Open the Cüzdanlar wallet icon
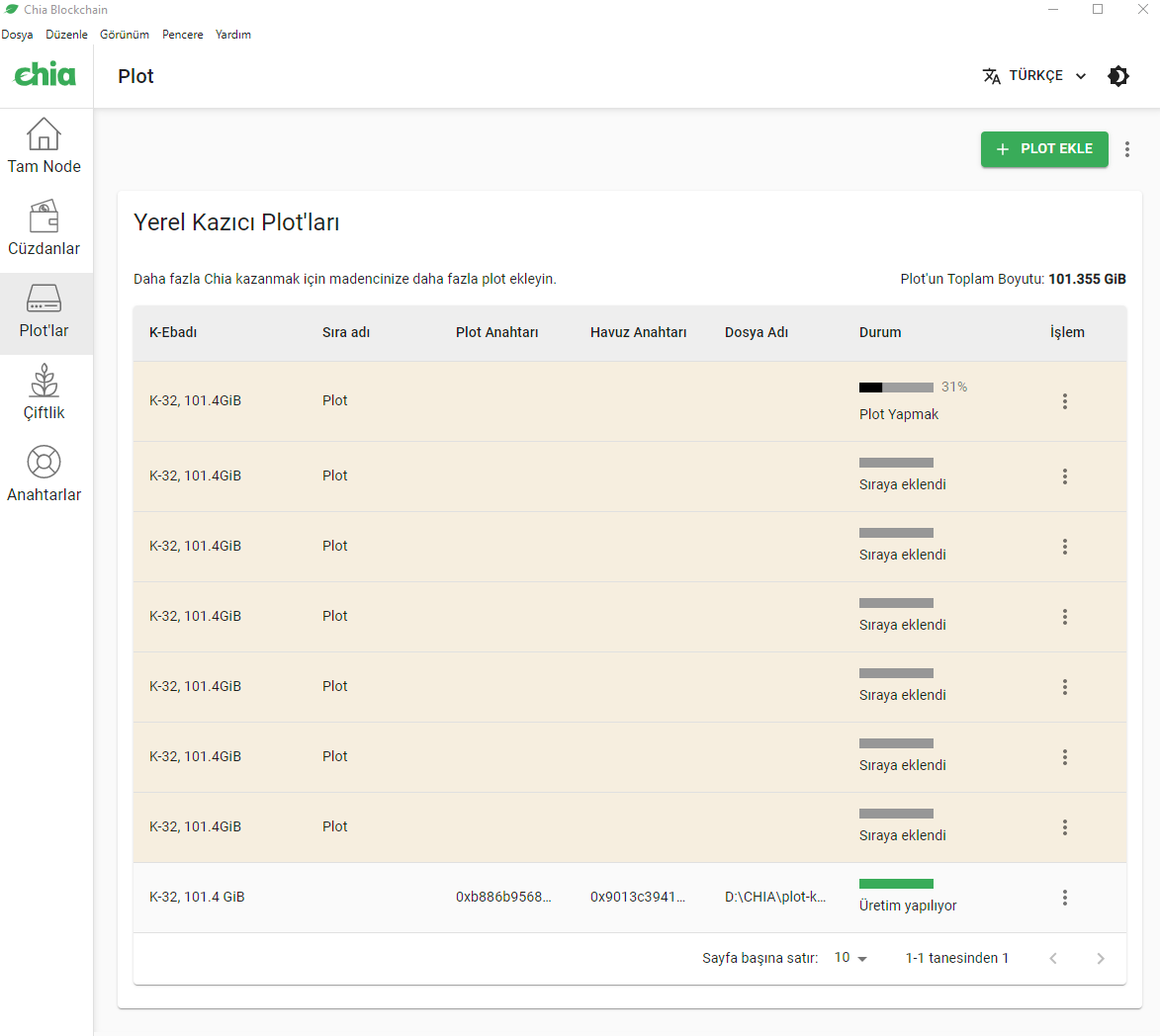1160x1036 pixels. pos(45,216)
